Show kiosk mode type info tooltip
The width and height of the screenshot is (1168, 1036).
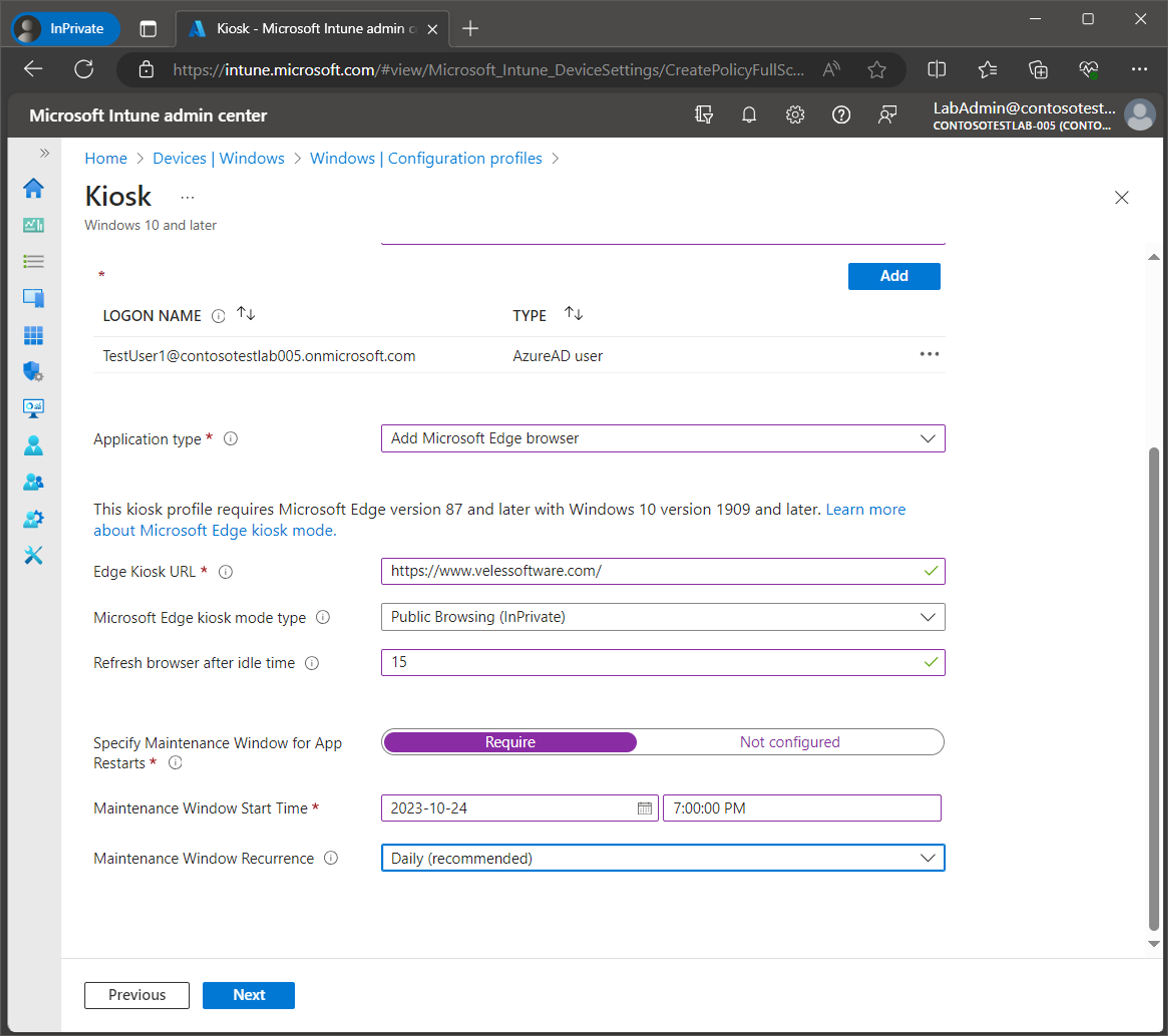323,617
